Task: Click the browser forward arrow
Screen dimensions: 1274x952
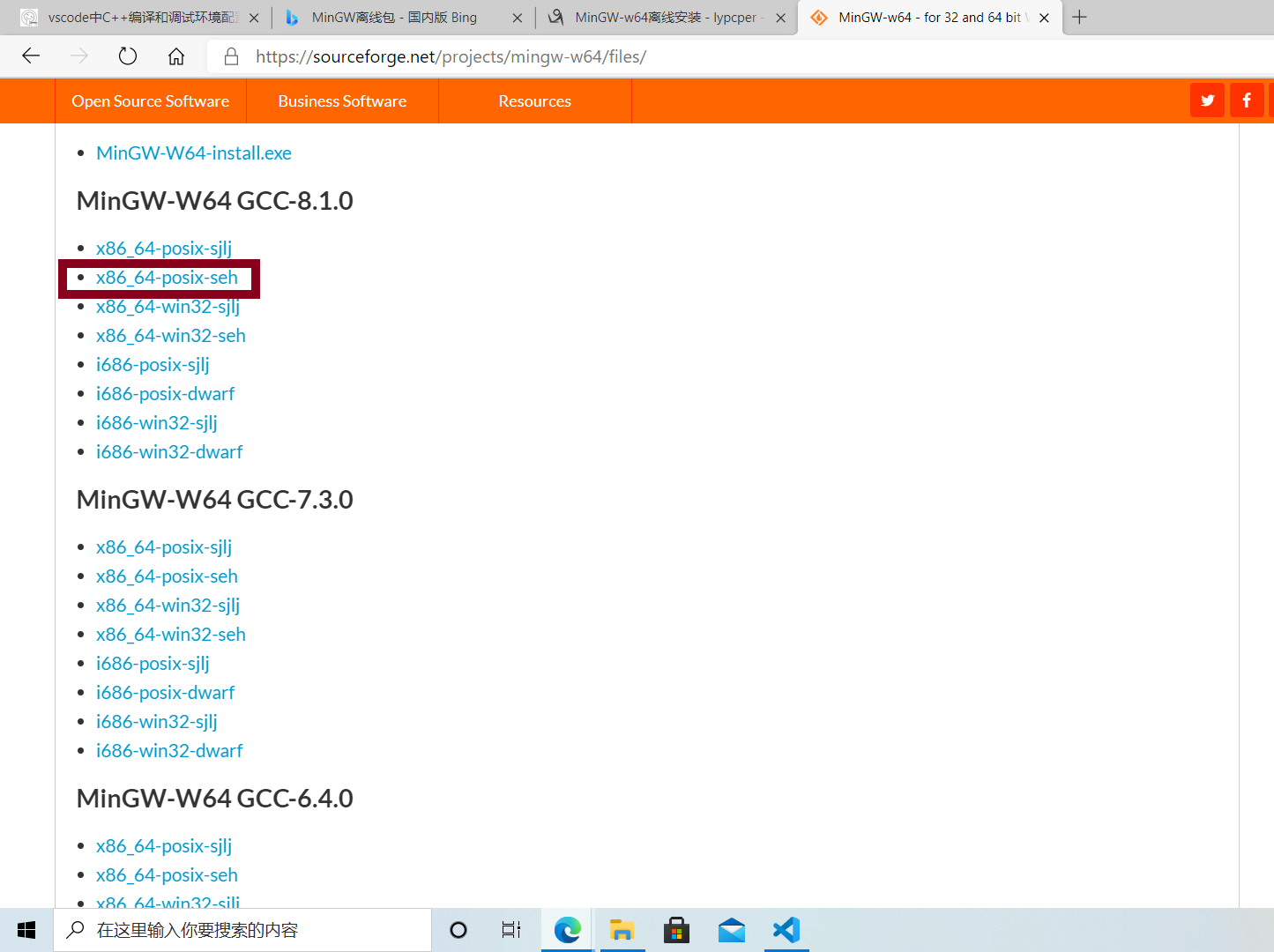Action: click(79, 56)
